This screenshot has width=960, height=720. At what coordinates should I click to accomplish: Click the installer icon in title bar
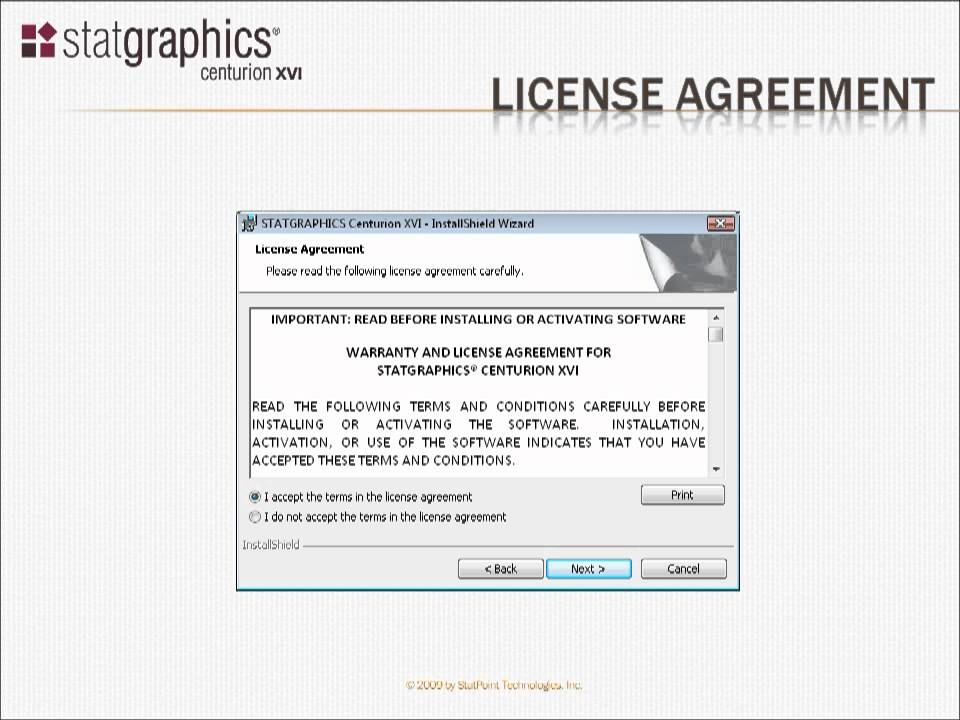tap(249, 223)
